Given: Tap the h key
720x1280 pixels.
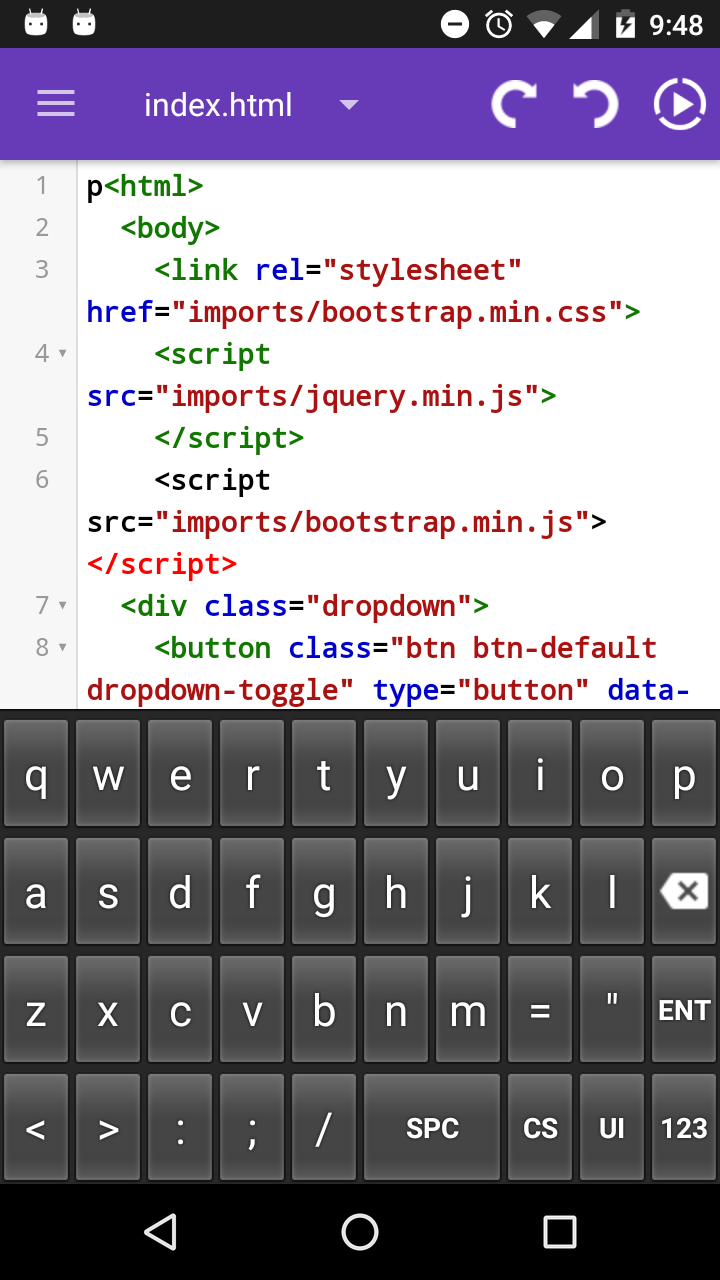Looking at the screenshot, I should coord(396,891).
